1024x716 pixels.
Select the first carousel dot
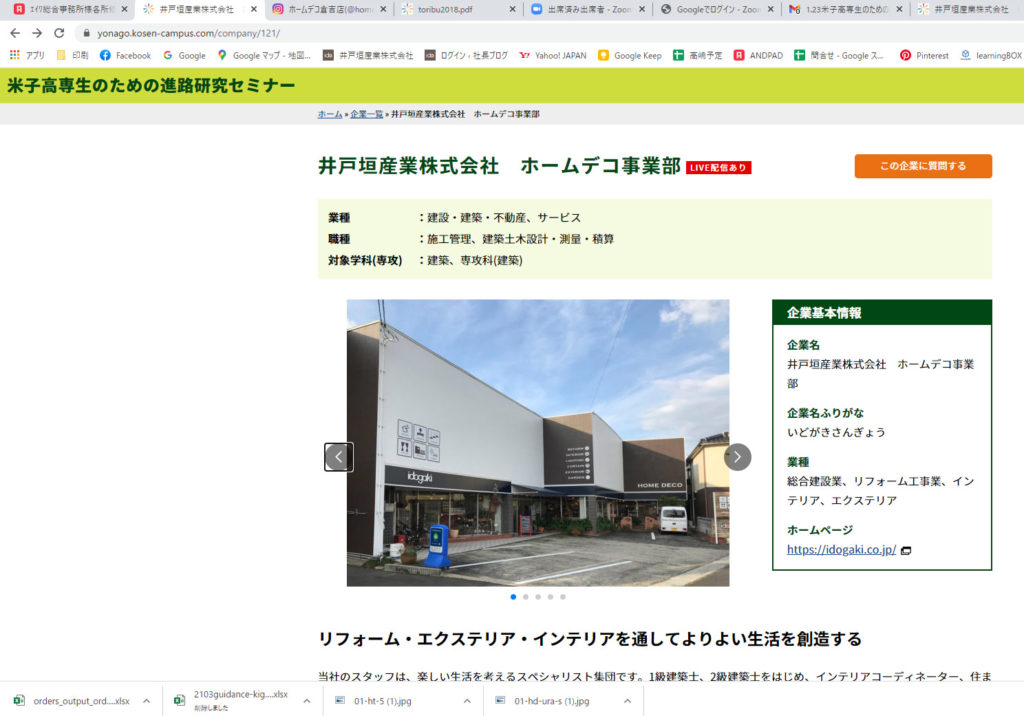(x=513, y=596)
